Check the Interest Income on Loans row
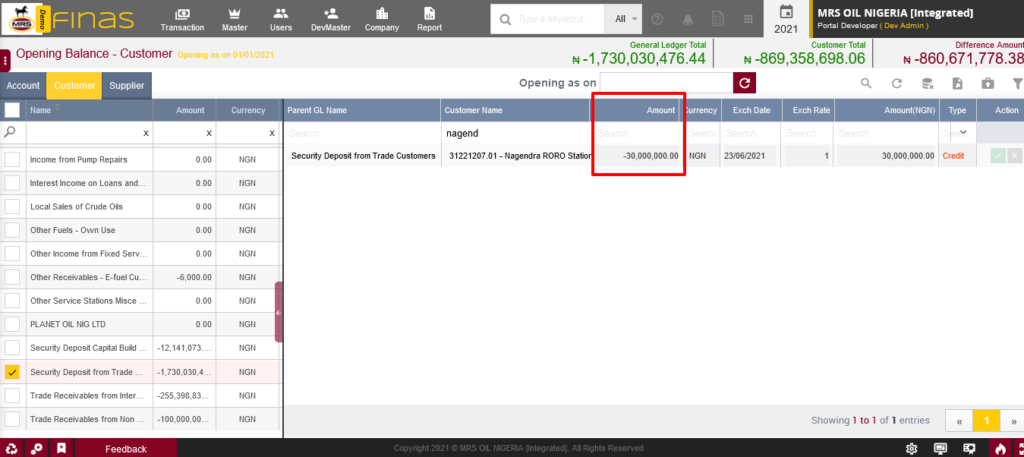The width and height of the screenshot is (1024, 457). coord(12,183)
